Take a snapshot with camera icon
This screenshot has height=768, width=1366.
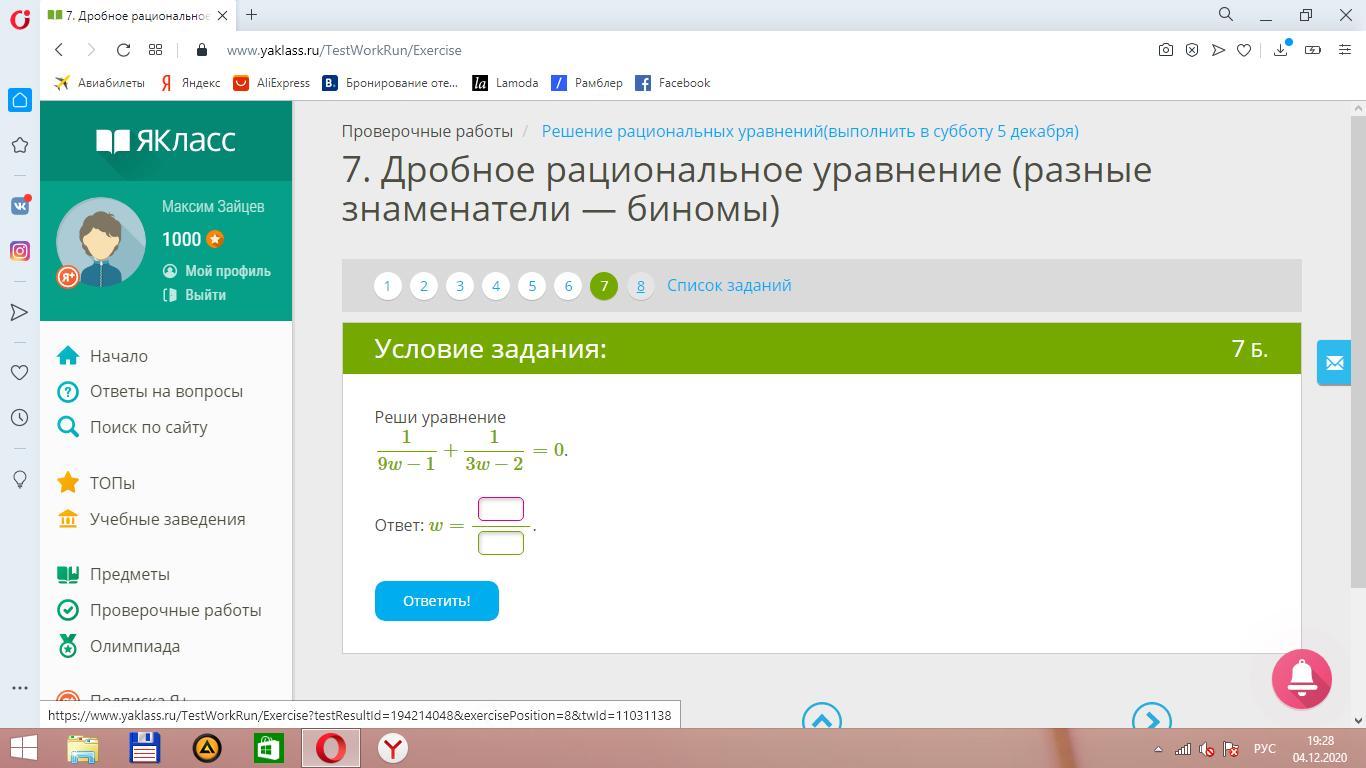coord(1166,50)
